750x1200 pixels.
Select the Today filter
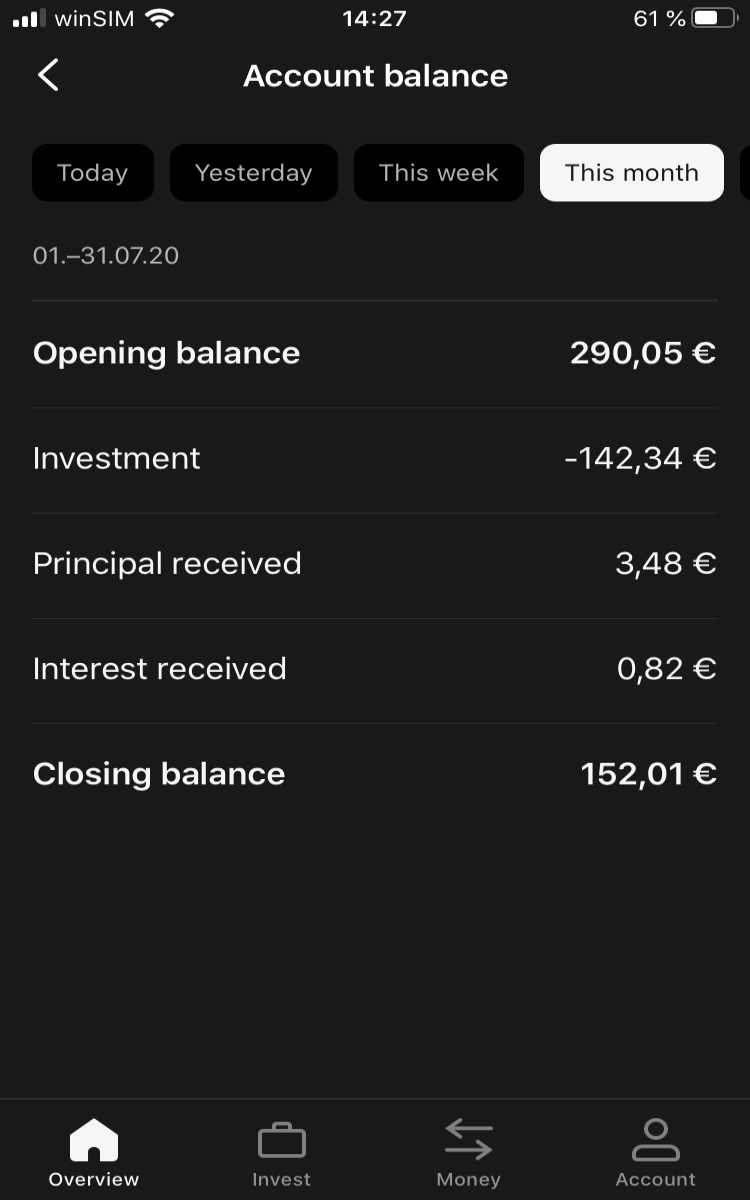point(93,173)
